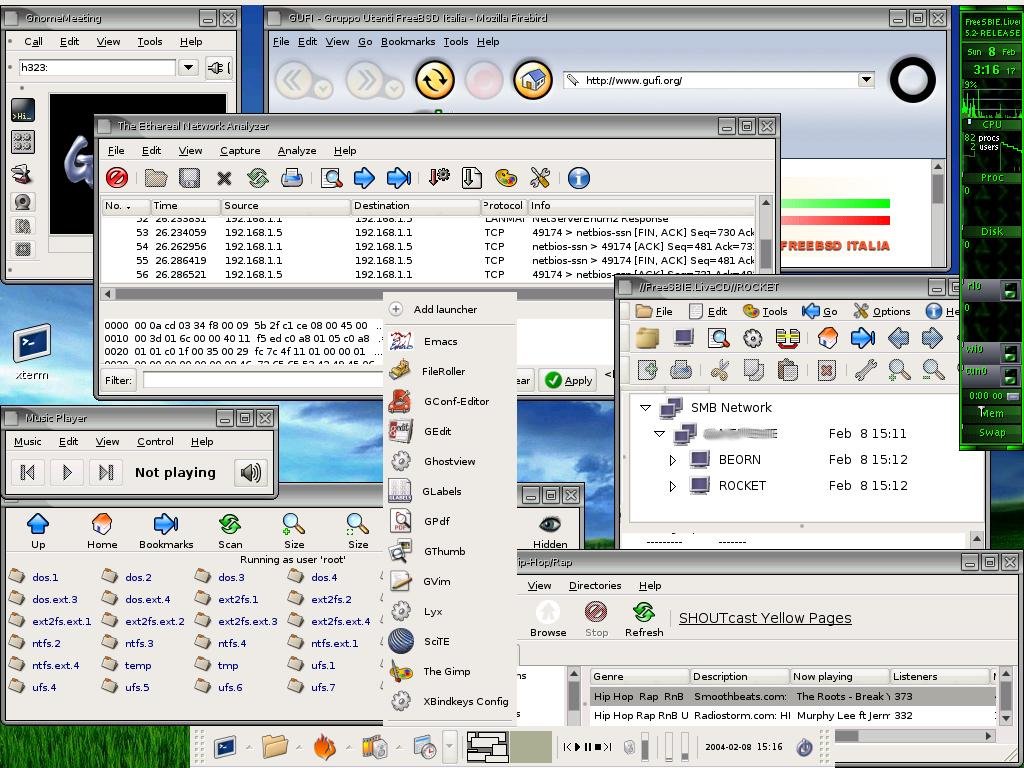
Task: Click the blue info icon in Ethereal toolbar
Action: [x=579, y=178]
